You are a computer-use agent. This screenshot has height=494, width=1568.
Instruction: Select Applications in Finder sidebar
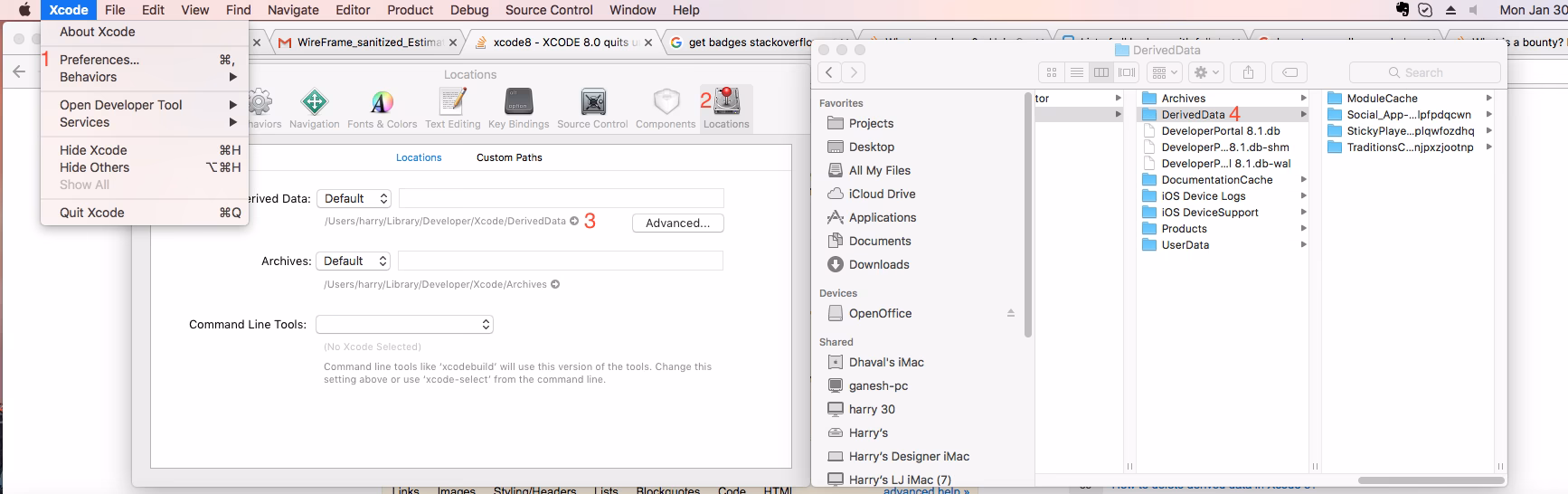[883, 217]
